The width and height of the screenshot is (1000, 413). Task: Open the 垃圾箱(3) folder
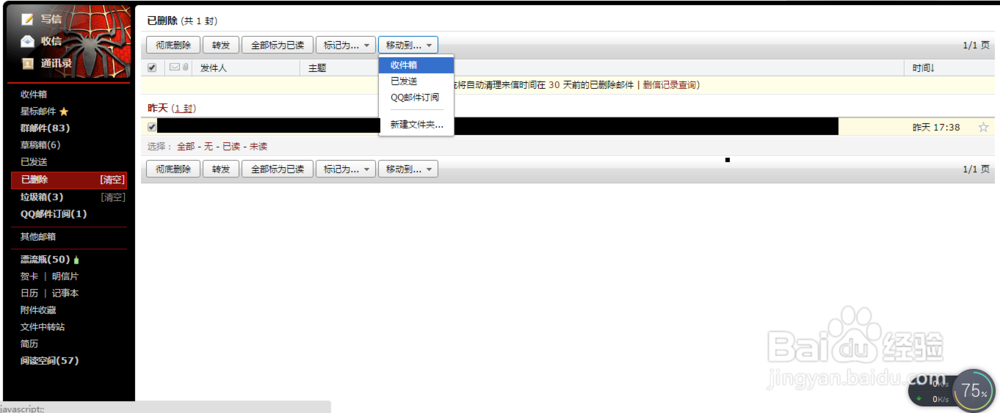[42, 197]
